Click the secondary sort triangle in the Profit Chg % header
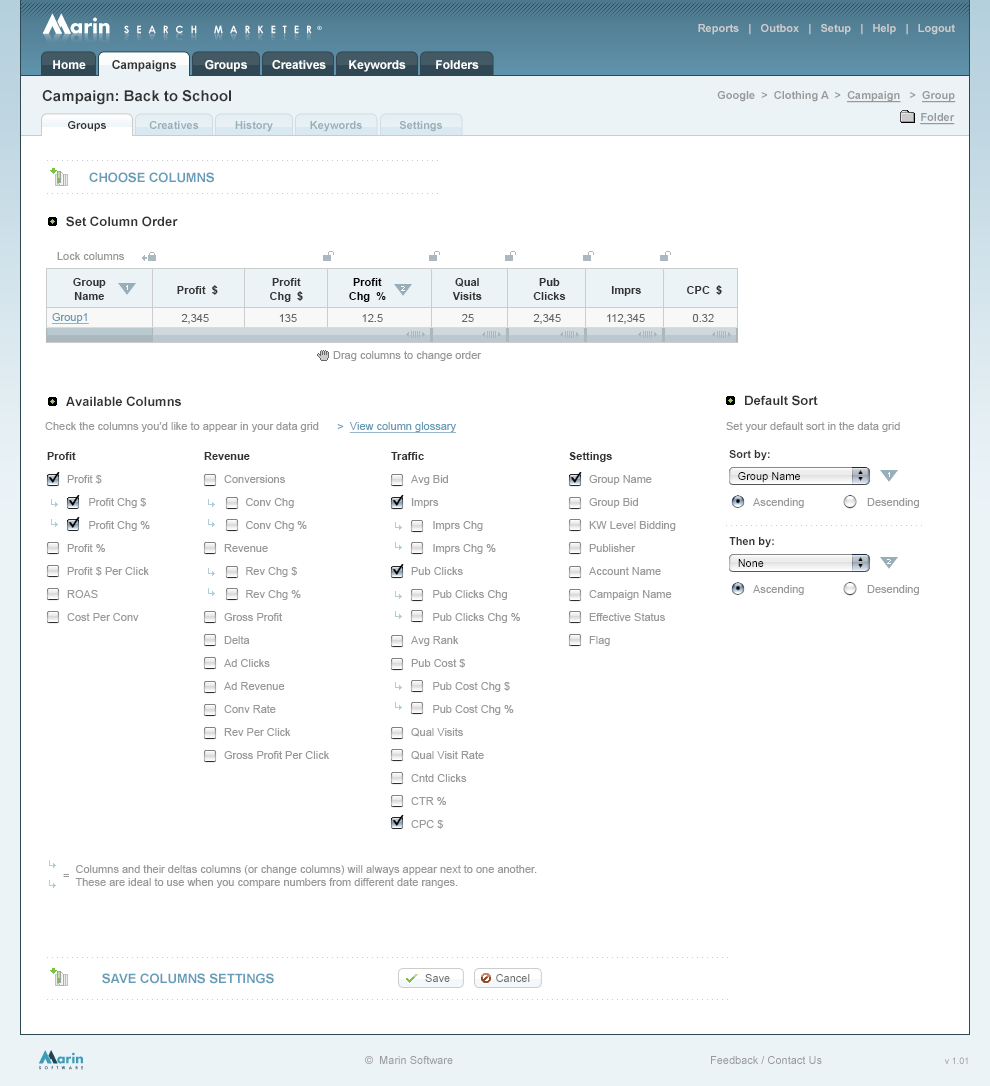 (403, 289)
